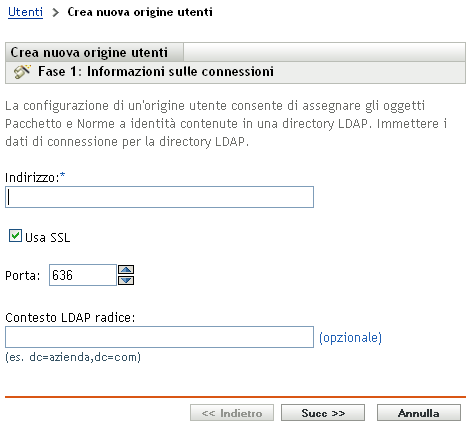The image size is (473, 427).
Task: Click the (opzionale) link
Action: 350,338
